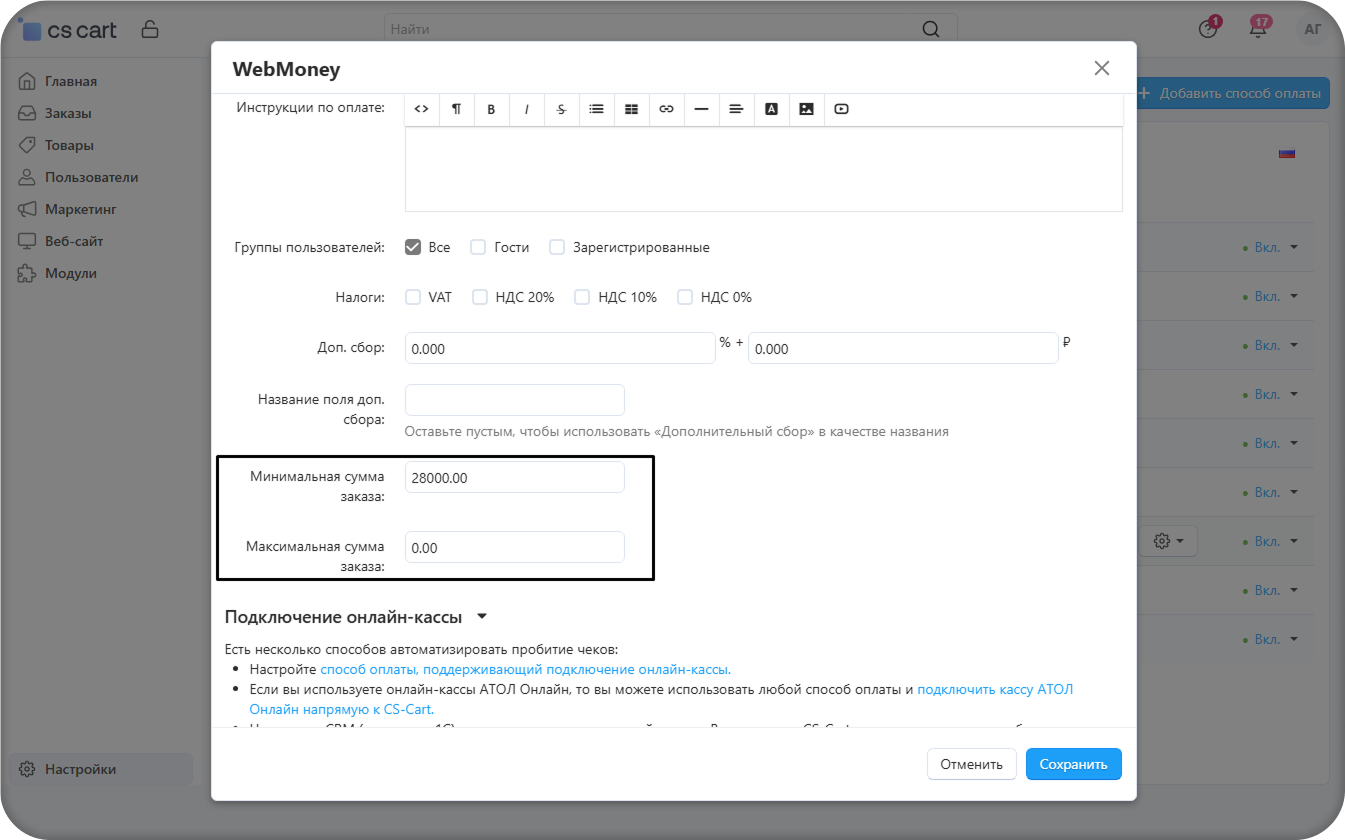The height and width of the screenshot is (840, 1345).
Task: Enable the Гости user group
Action: [x=478, y=247]
